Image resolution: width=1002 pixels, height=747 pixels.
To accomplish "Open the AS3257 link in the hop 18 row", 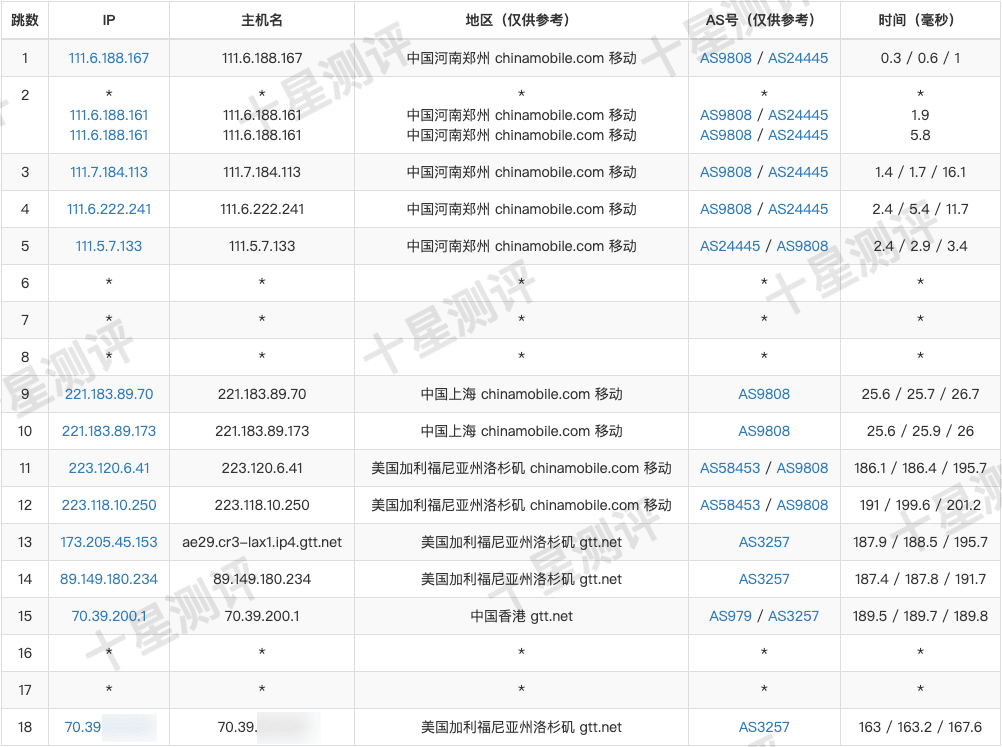I will [x=764, y=727].
